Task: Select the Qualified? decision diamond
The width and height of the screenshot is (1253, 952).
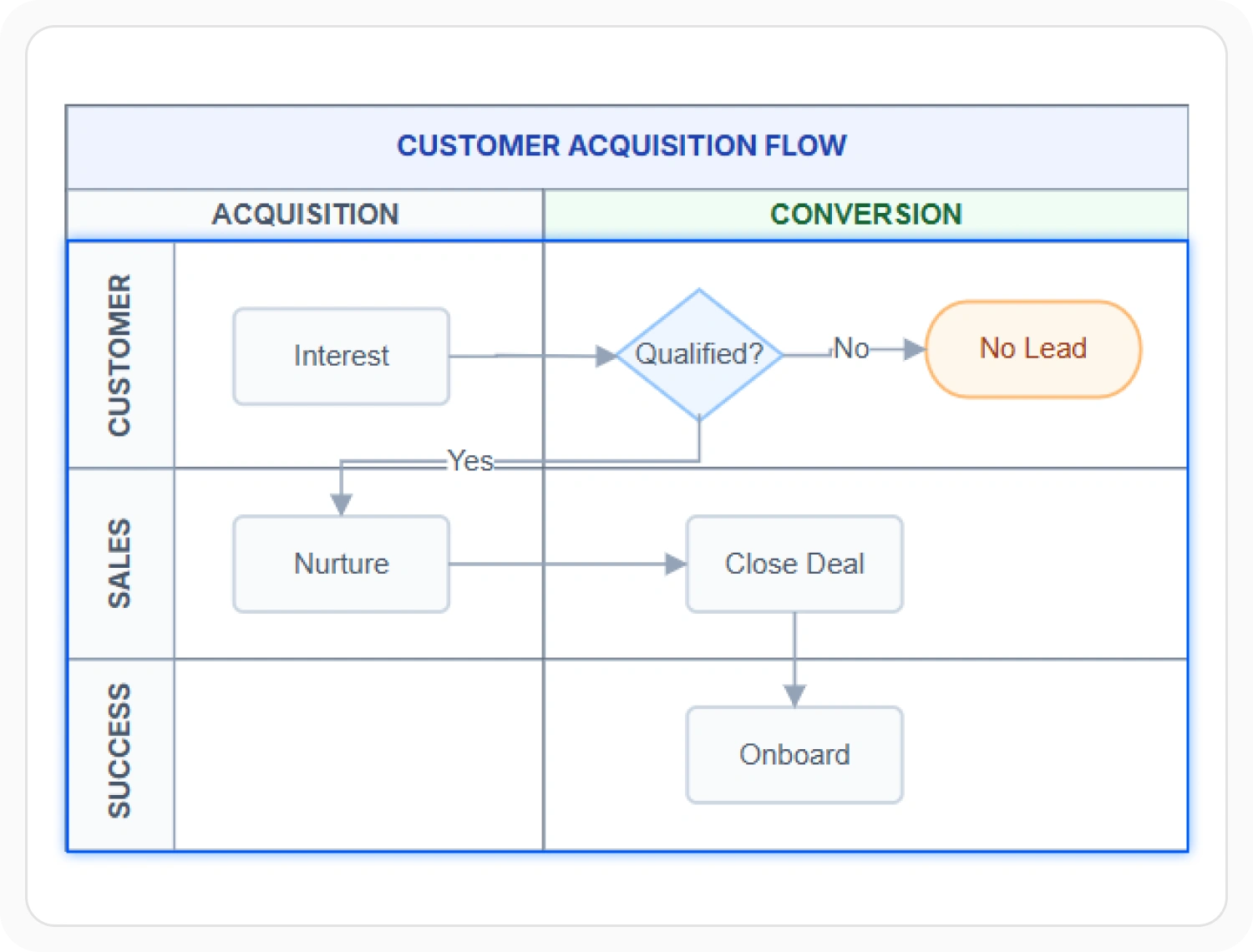Action: coord(699,355)
